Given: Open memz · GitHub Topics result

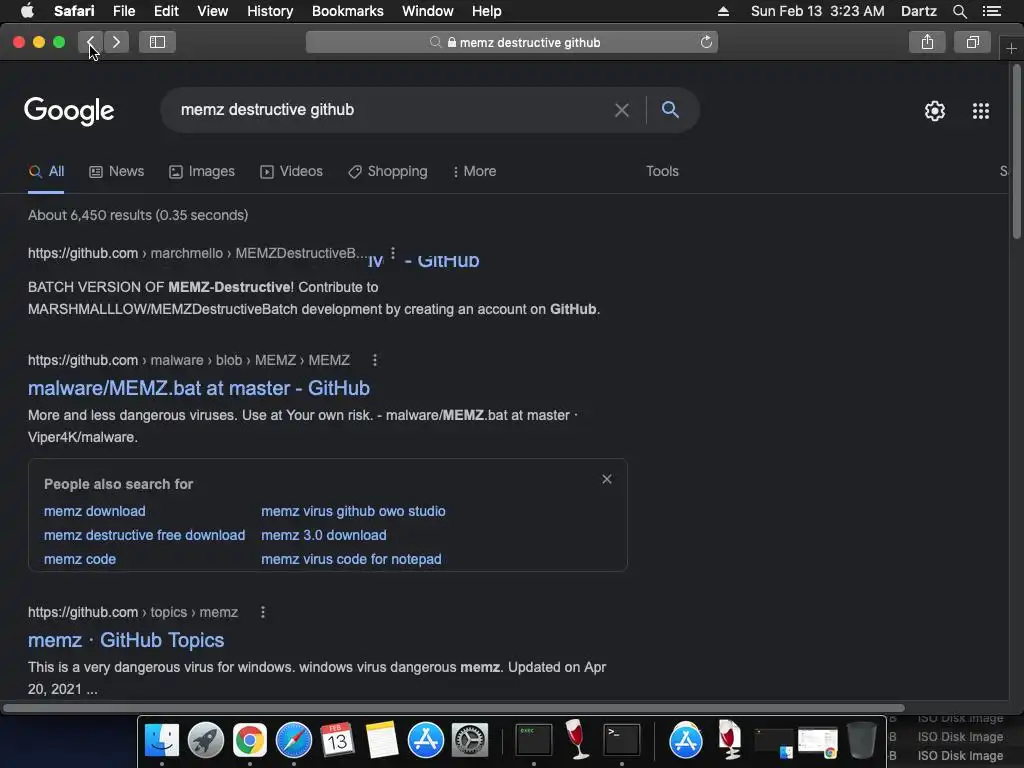Looking at the screenshot, I should (126, 640).
